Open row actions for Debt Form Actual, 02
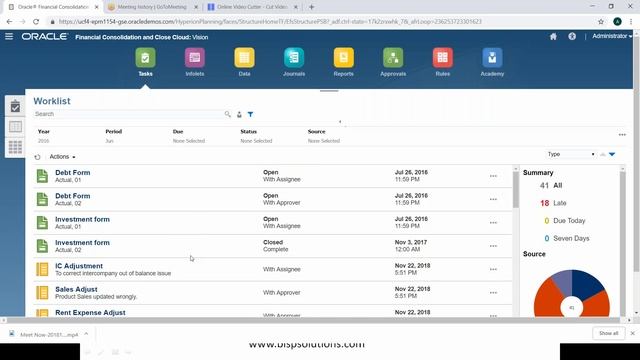640x360 pixels. point(493,200)
